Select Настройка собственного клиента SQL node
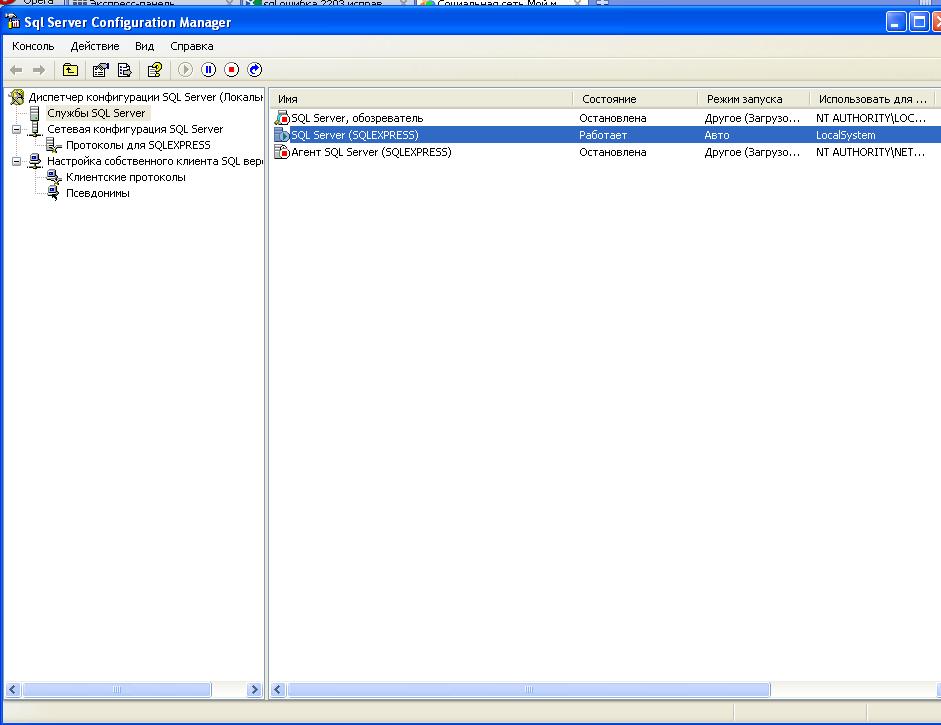The height and width of the screenshot is (725, 941). [155, 161]
